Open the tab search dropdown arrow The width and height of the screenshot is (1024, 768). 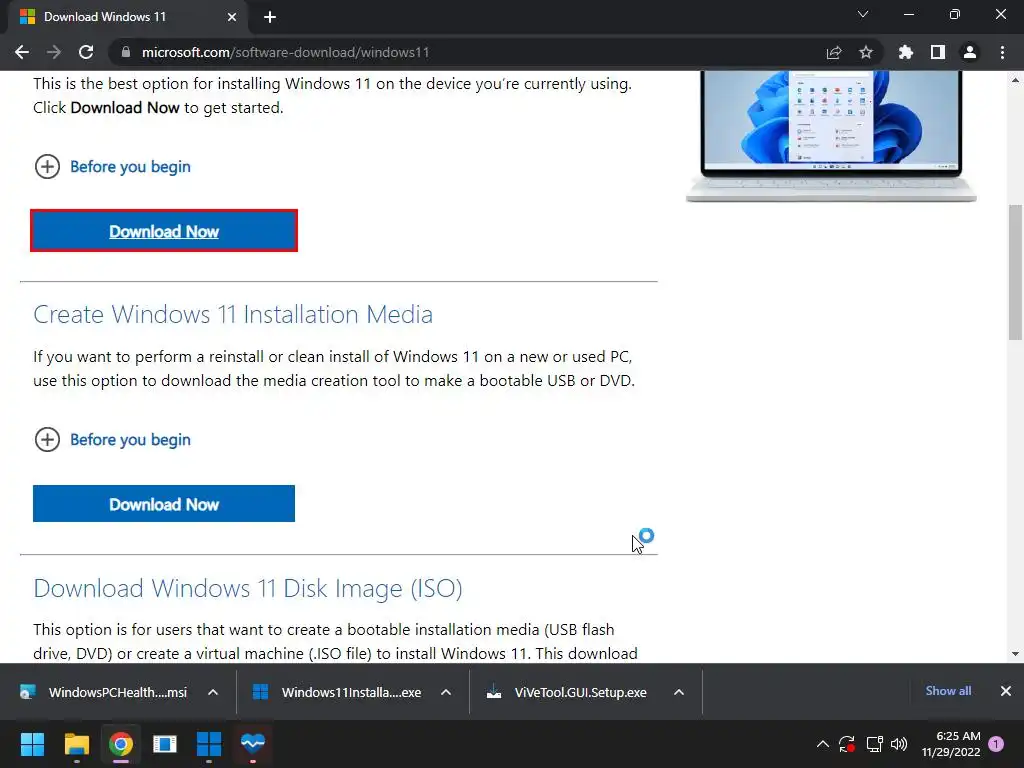[863, 14]
